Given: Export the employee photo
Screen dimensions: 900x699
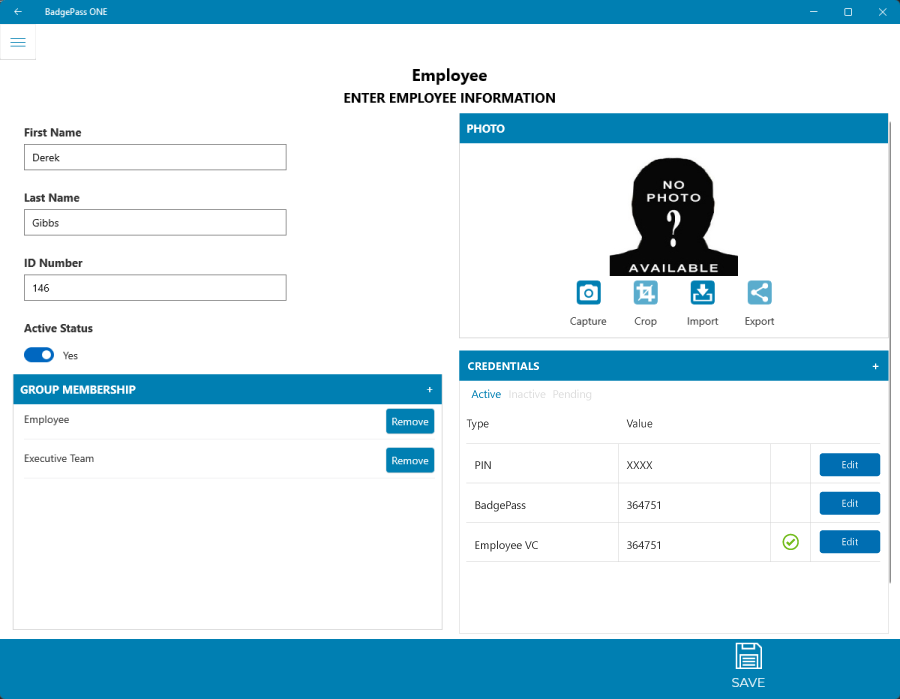Looking at the screenshot, I should coord(759,293).
